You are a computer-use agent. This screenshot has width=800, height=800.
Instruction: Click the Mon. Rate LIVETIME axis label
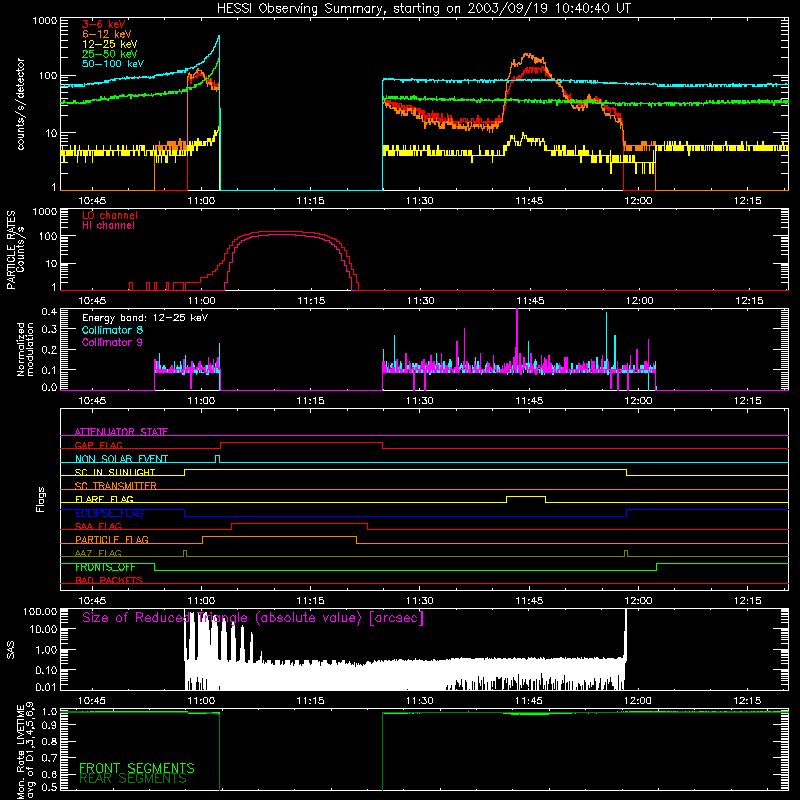[x=25, y=752]
